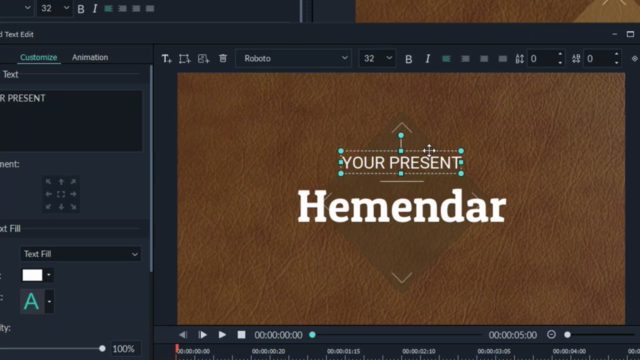Click highlighted align-left in background editor toolbar
Viewport: 640px width, 360px height.
109,9
